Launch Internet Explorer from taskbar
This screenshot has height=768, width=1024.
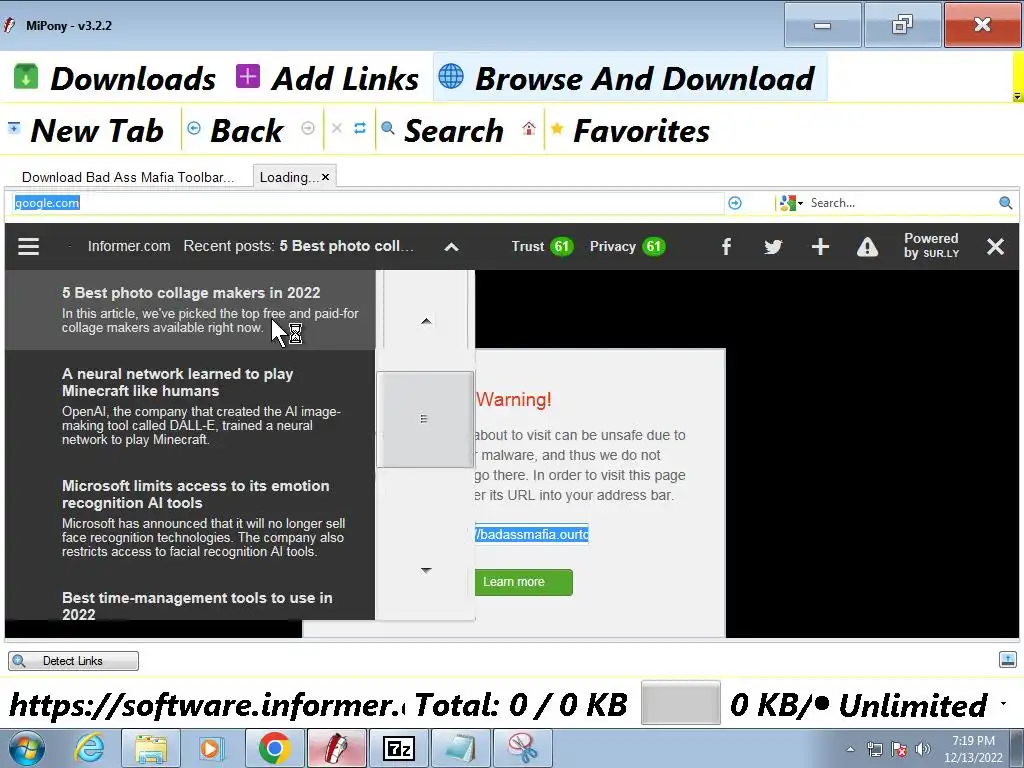88,748
